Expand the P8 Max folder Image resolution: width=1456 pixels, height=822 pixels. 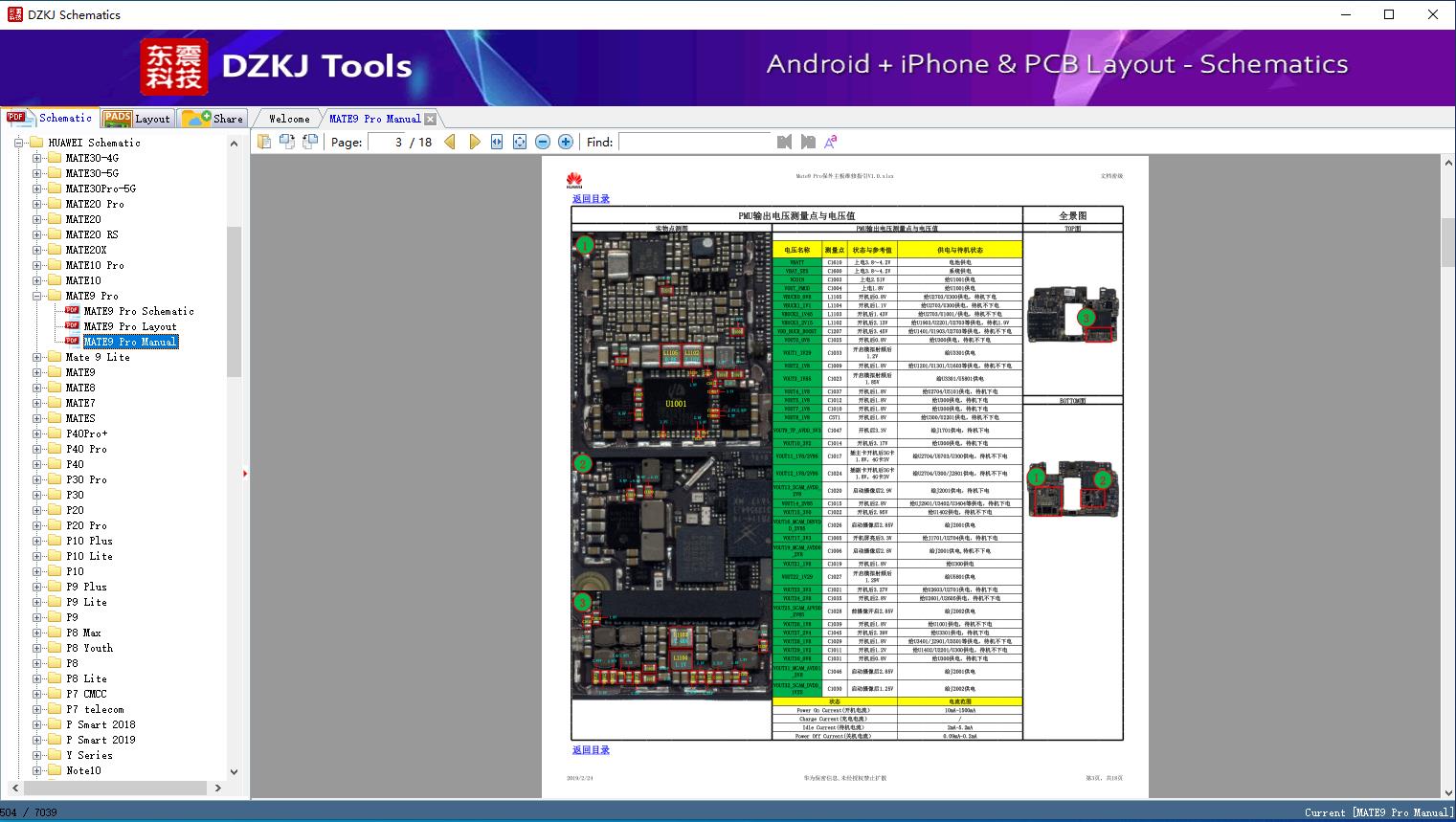36,633
